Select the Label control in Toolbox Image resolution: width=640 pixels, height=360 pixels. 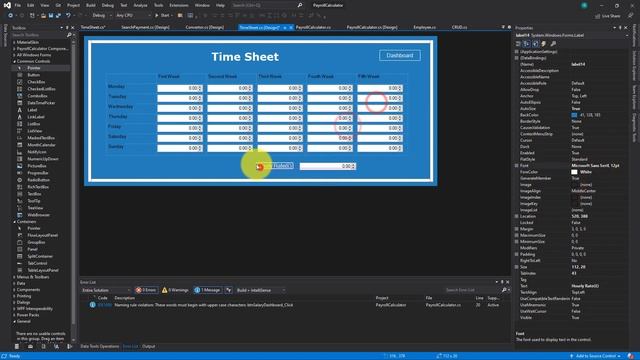click(x=32, y=110)
